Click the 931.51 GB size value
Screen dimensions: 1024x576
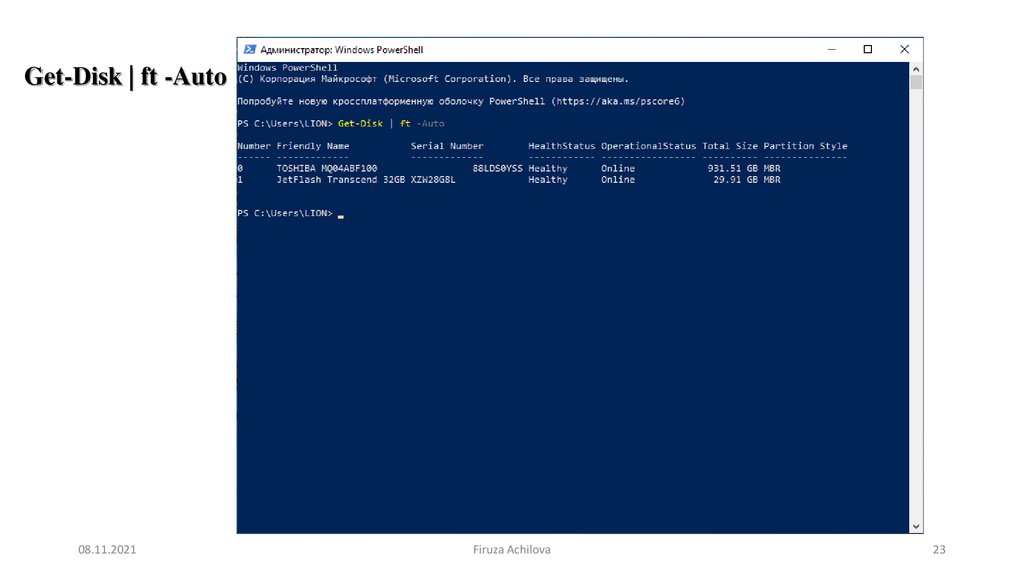733,168
